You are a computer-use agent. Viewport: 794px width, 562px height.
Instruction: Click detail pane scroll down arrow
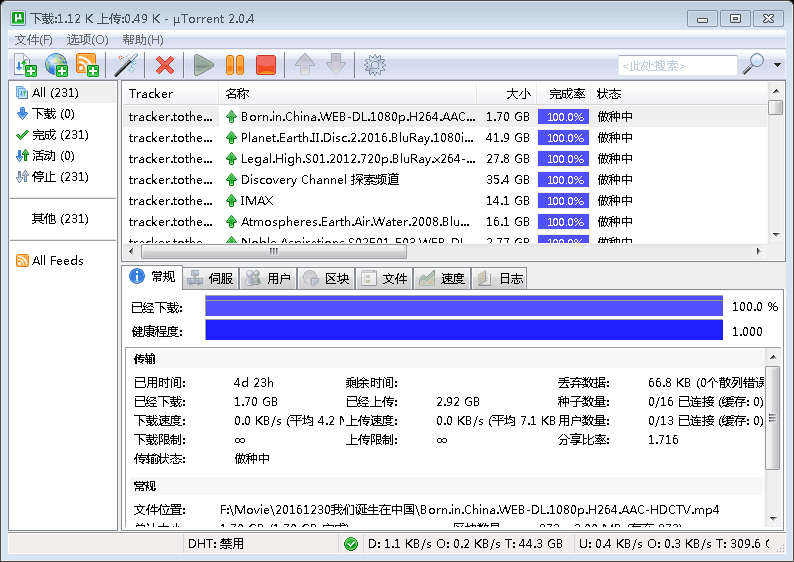(773, 518)
